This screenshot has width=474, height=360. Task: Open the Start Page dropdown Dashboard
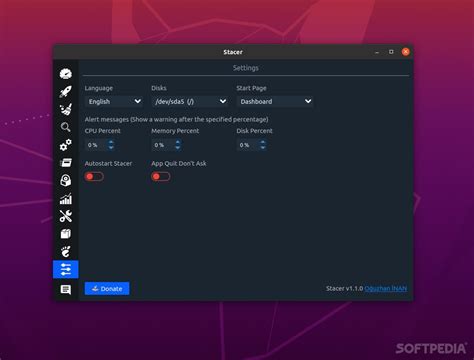pos(275,101)
